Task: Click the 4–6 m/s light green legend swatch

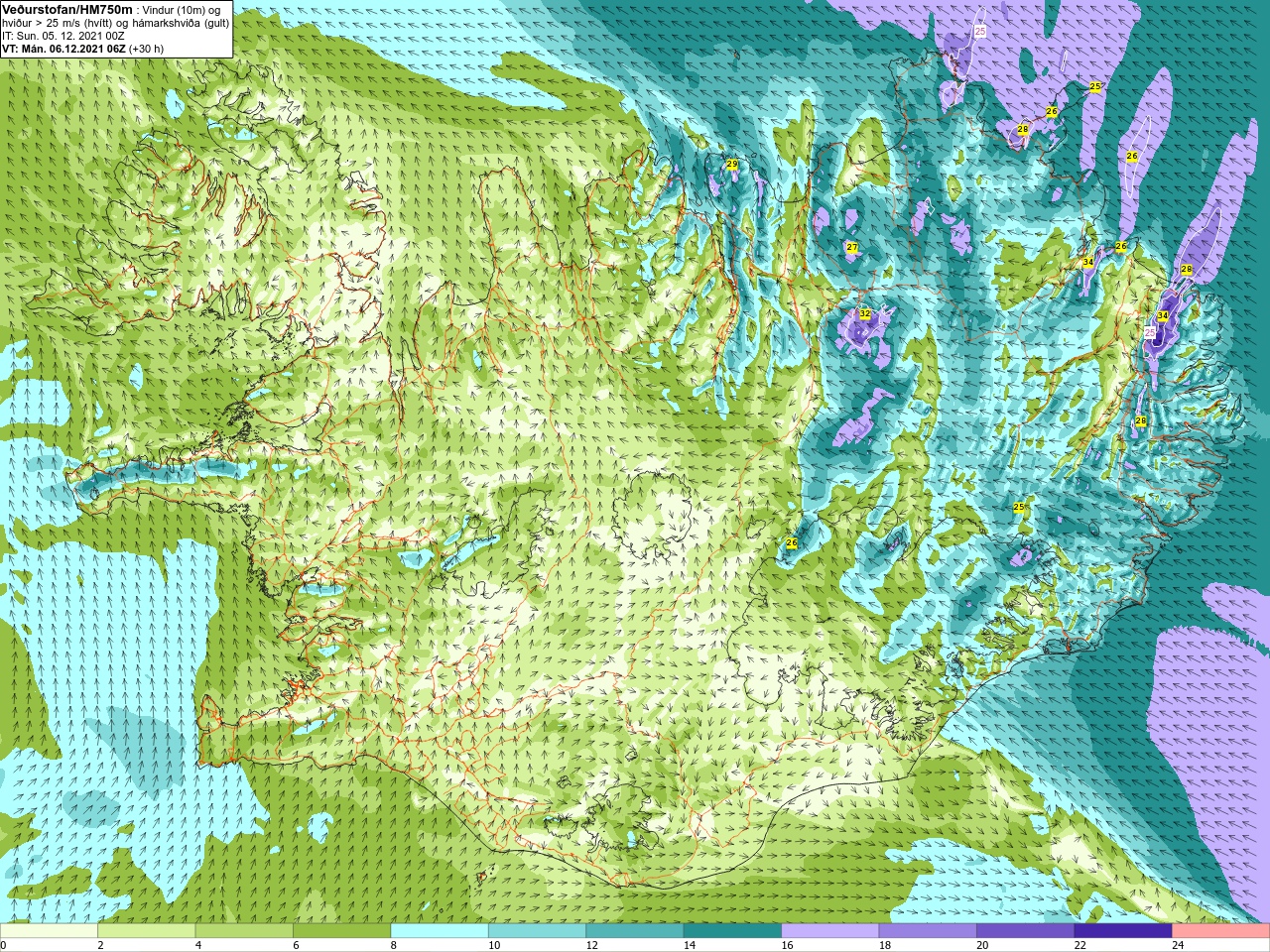Action: [x=245, y=931]
